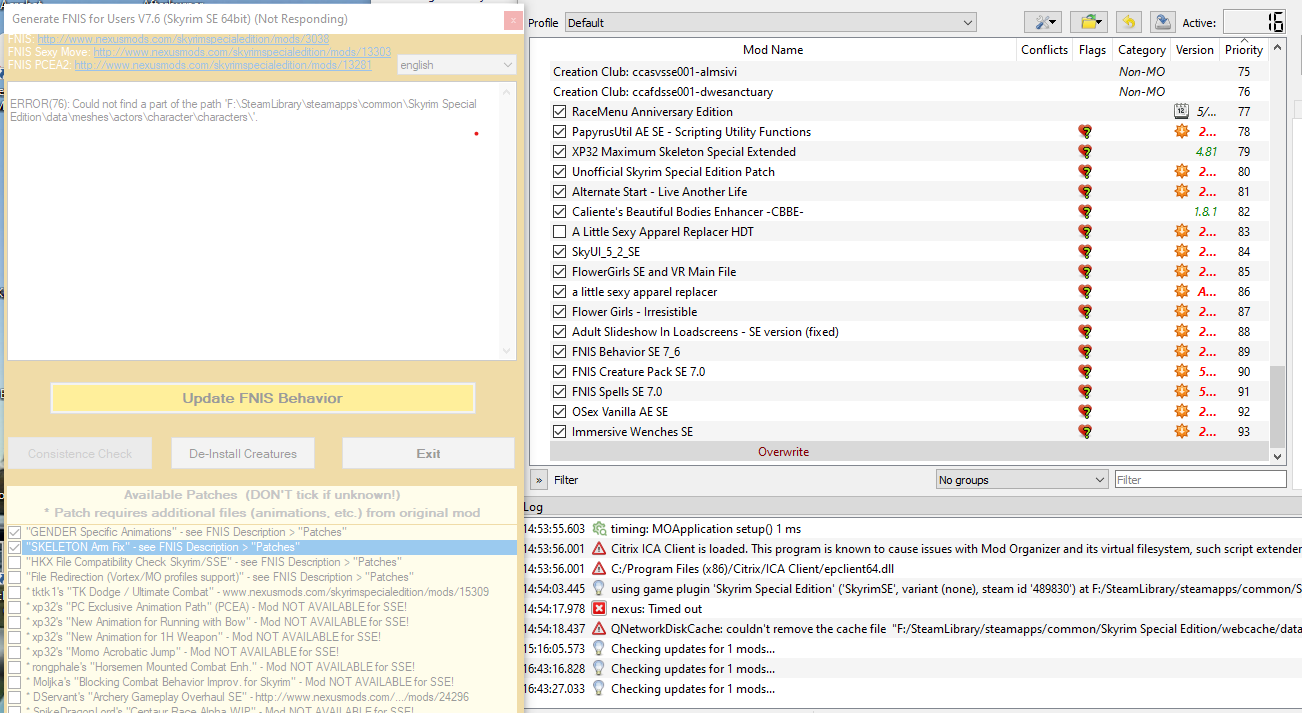1302x713 pixels.
Task: Uncheck SKELETON Arm Fix patch
Action: [14, 547]
